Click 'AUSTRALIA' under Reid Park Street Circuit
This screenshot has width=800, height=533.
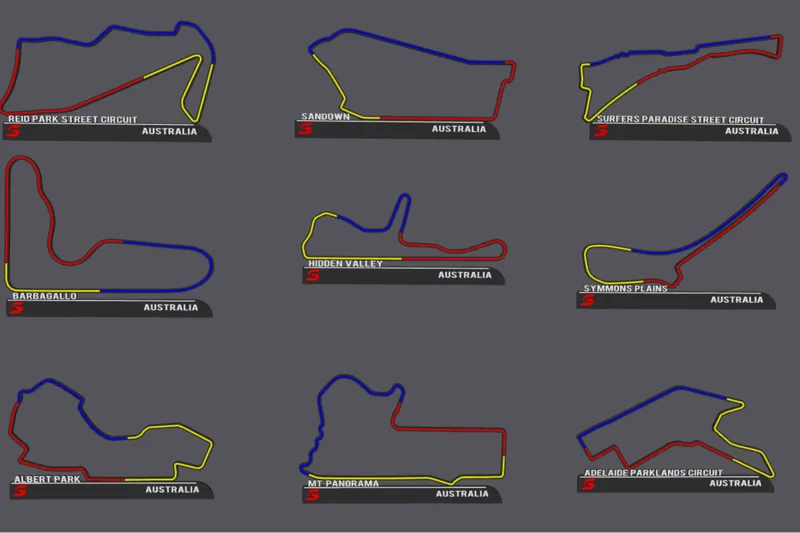169,131
